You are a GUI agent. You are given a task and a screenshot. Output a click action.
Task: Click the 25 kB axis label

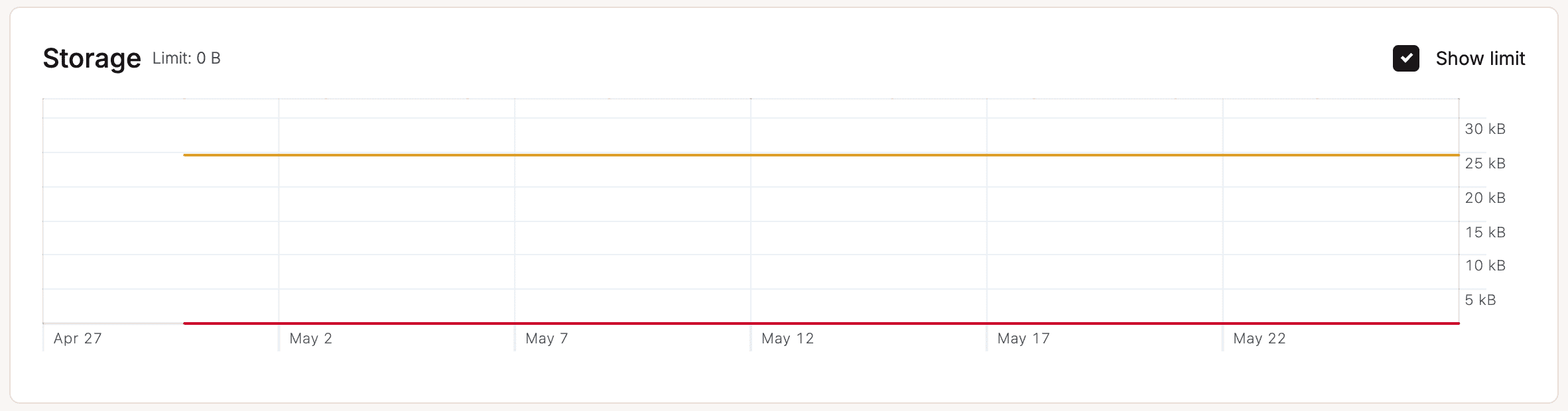[1485, 164]
